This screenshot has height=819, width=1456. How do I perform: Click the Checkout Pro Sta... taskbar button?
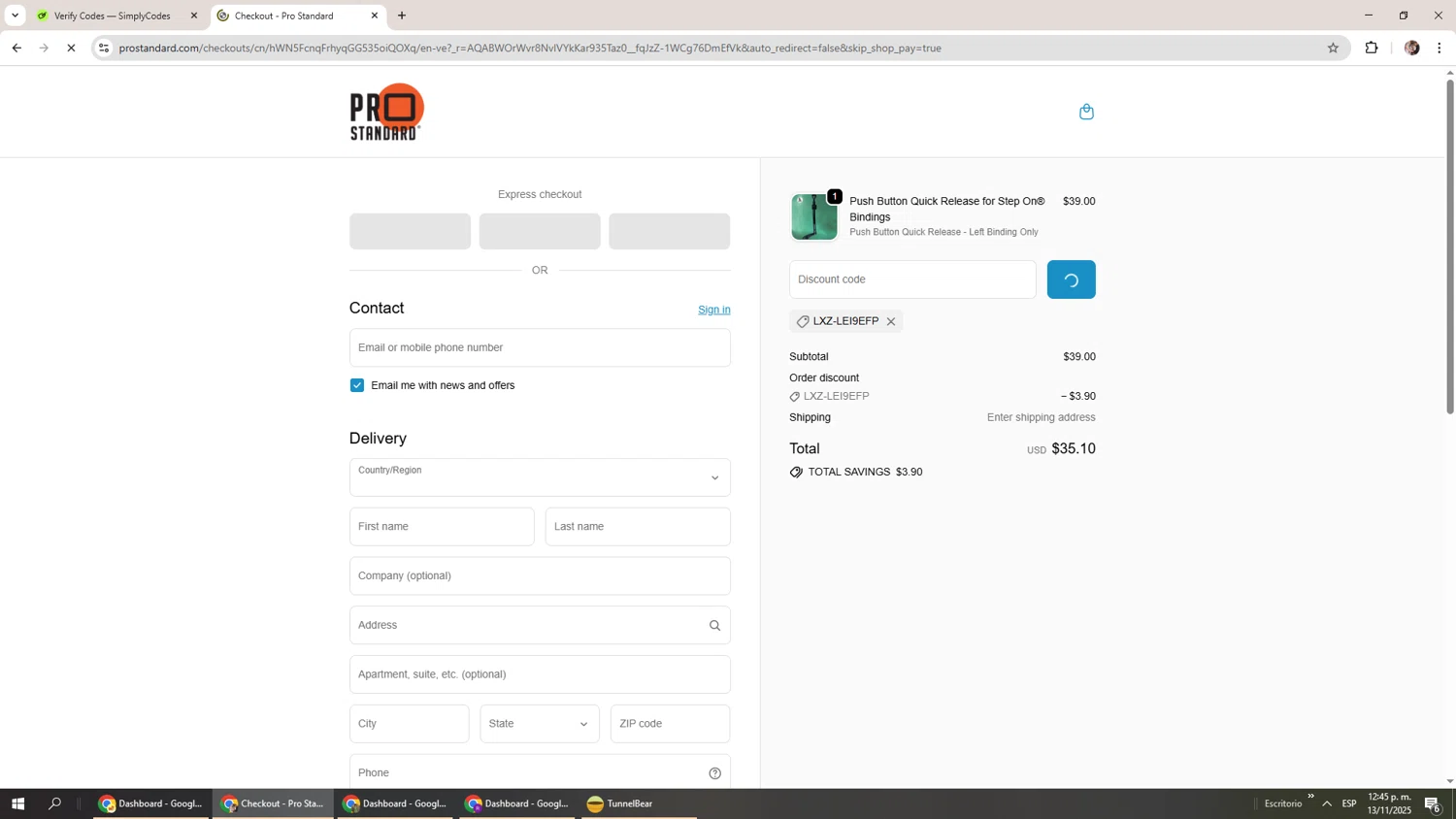273,803
